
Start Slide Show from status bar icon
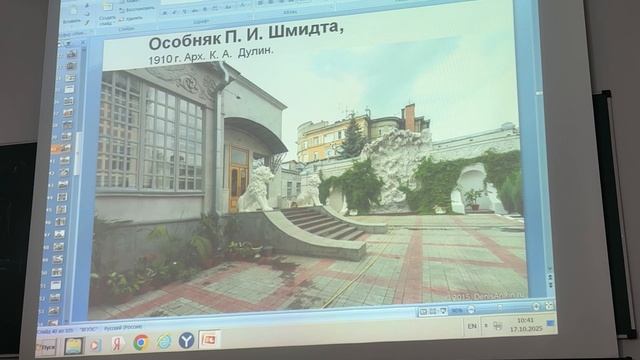(443, 311)
